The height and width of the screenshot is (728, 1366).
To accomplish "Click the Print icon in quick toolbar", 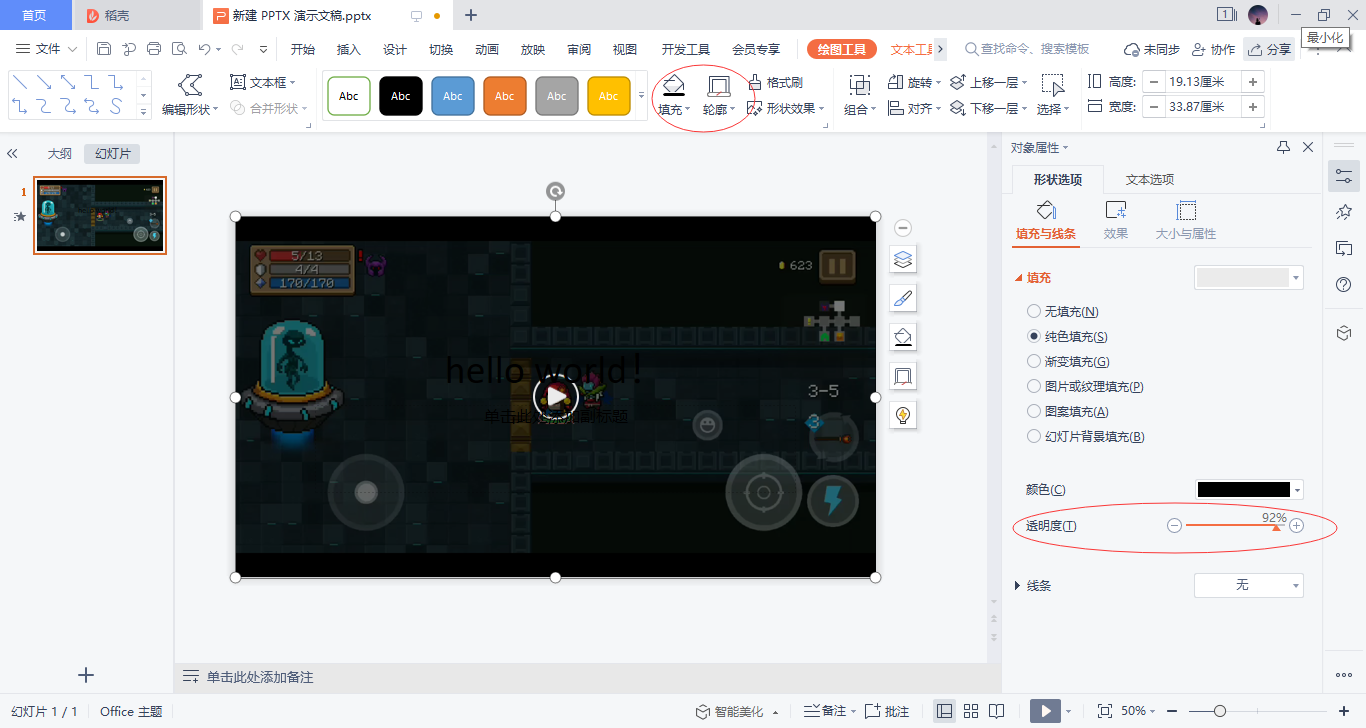I will coord(154,49).
